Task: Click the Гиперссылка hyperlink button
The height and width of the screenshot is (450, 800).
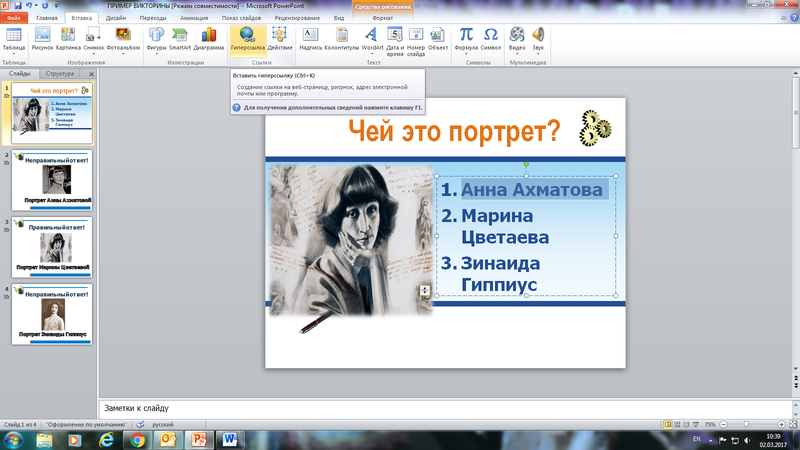Action: pos(247,39)
